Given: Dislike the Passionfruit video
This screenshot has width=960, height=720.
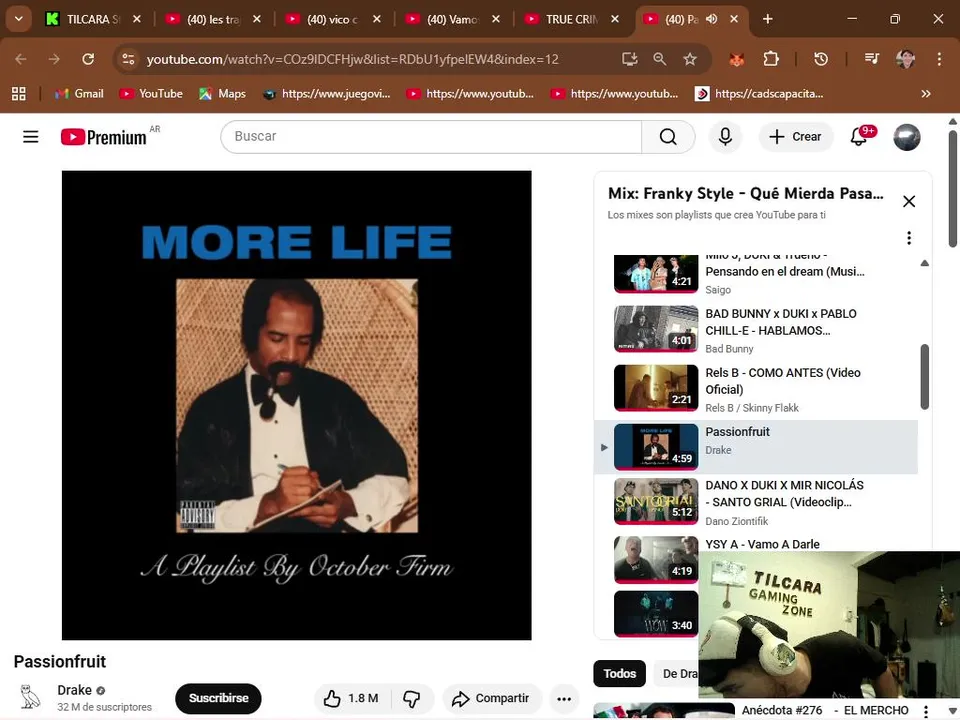Looking at the screenshot, I should pos(411,698).
